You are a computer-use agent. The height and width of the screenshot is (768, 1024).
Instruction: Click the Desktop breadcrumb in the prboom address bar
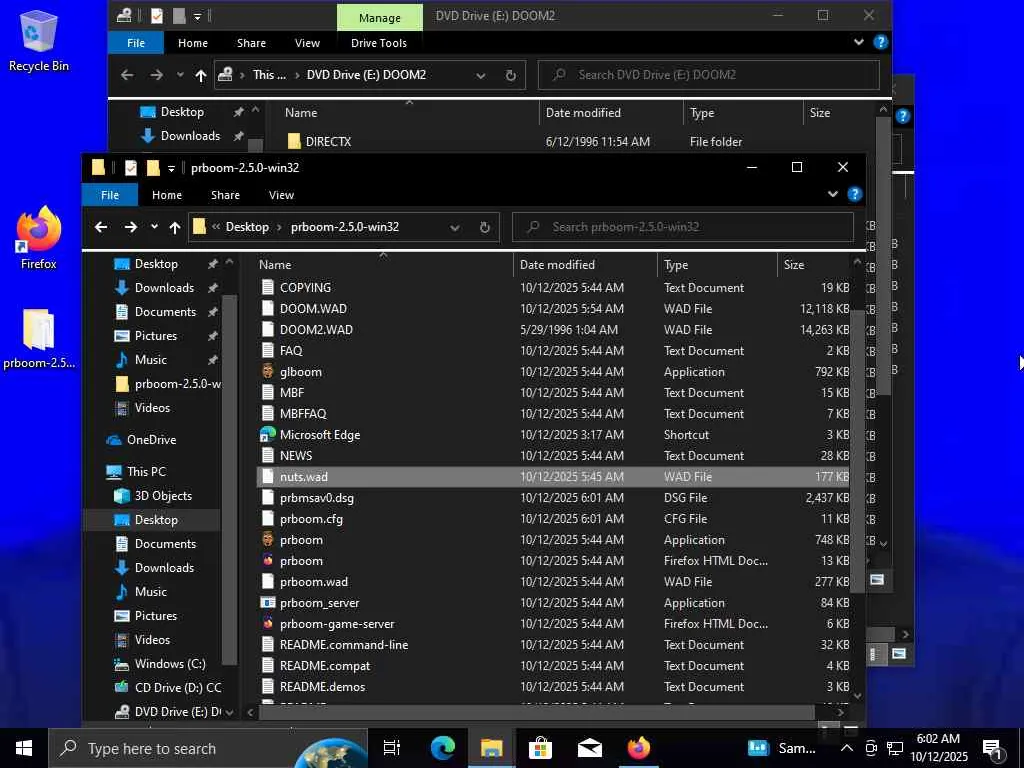tap(247, 227)
